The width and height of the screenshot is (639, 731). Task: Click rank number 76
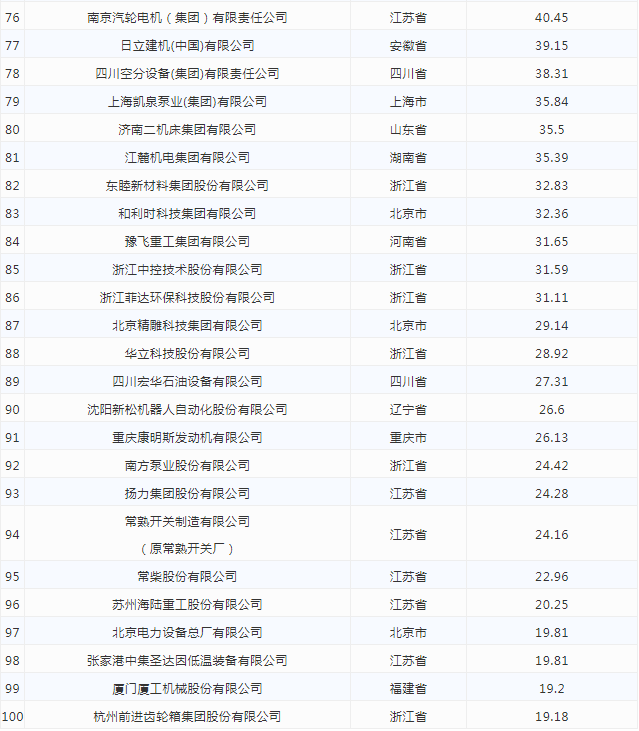tap(12, 18)
